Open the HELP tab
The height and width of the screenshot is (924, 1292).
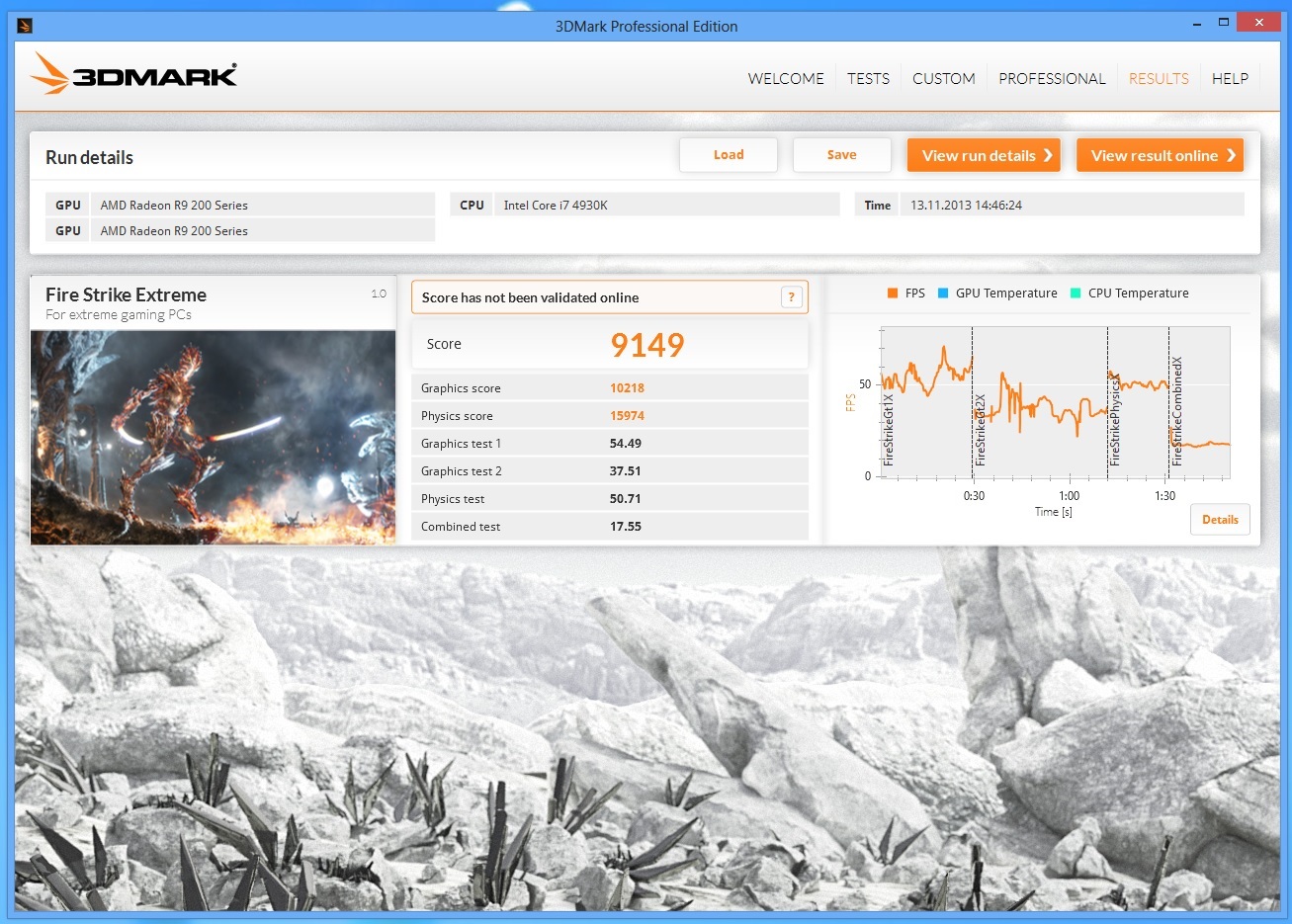(x=1230, y=79)
